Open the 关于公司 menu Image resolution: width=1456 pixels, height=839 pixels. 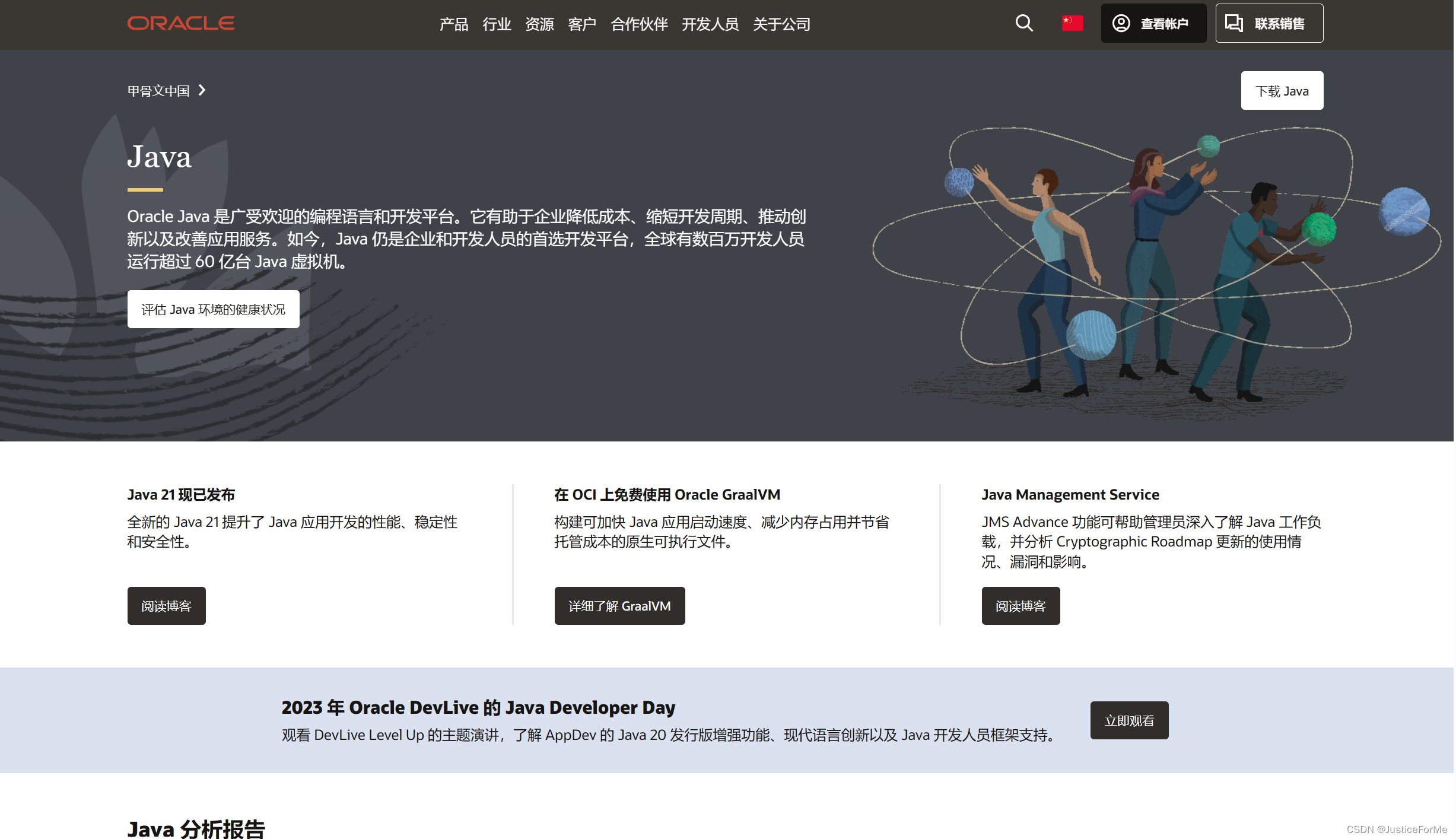click(x=783, y=24)
